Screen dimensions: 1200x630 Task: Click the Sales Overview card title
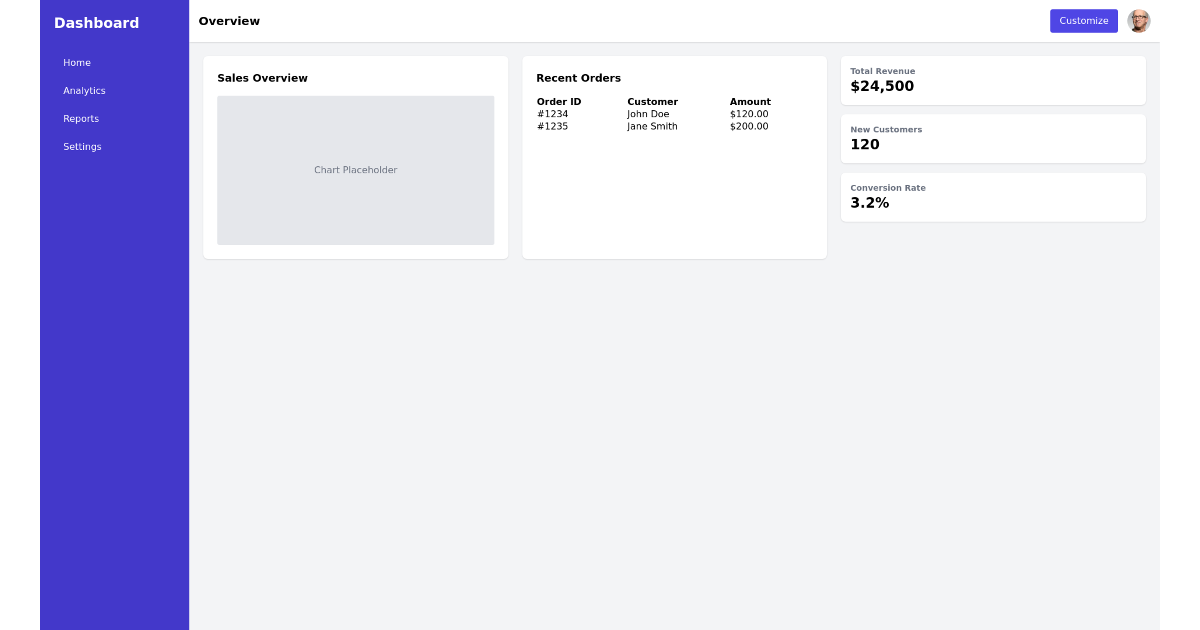262,77
